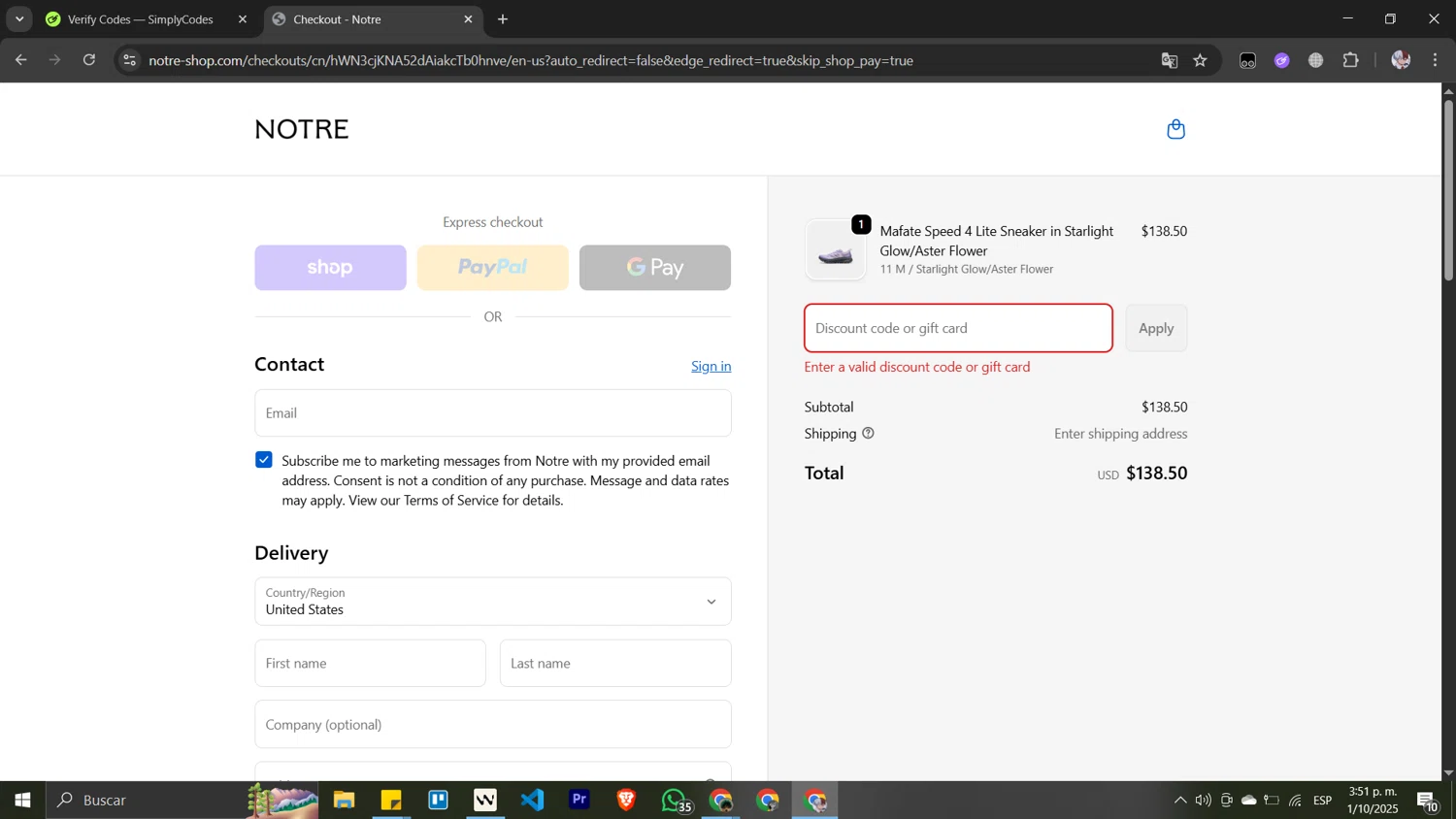Open the goggles-eyed extension icon
Image resolution: width=1456 pixels, height=819 pixels.
1248,60
